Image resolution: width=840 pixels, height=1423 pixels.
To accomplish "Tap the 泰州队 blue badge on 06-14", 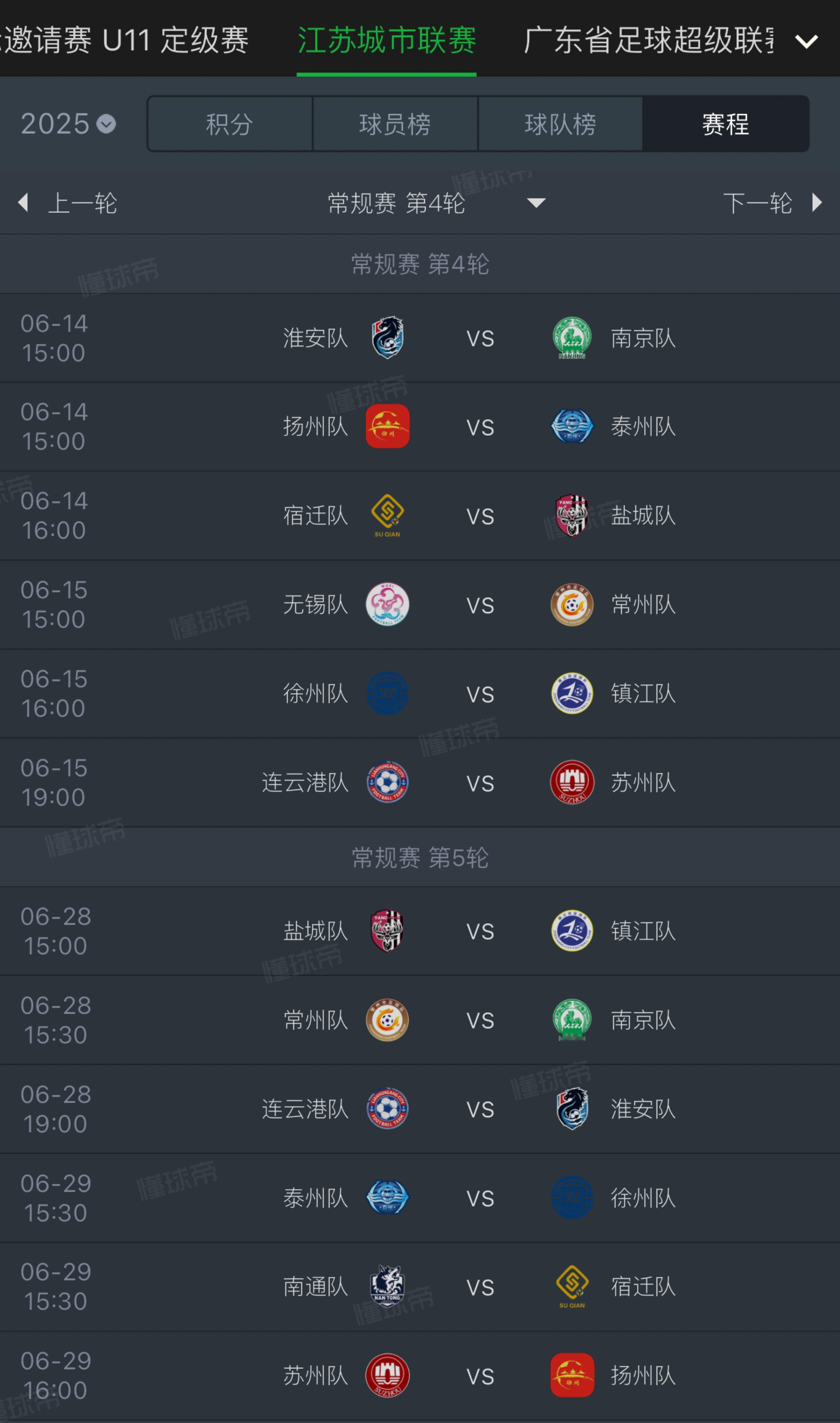I will tap(572, 426).
